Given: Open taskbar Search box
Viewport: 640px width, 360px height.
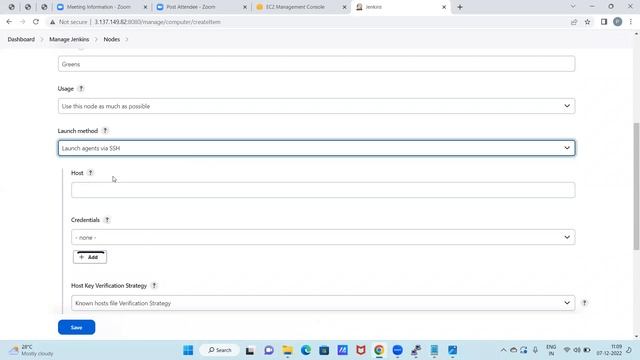Looking at the screenshot, I should [220, 350].
